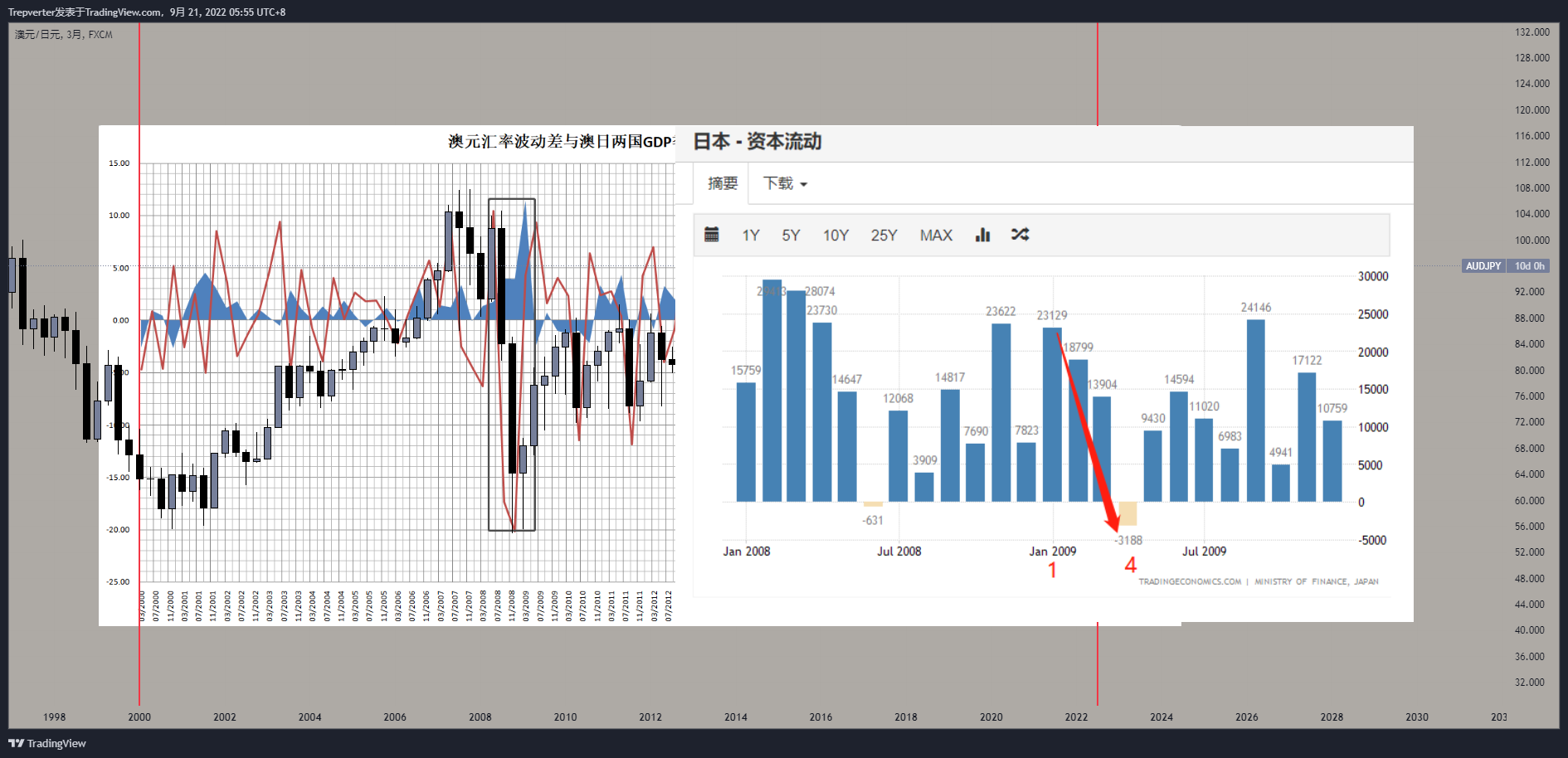The height and width of the screenshot is (758, 1568).
Task: Click the 28074 bar value label
Action: click(820, 292)
